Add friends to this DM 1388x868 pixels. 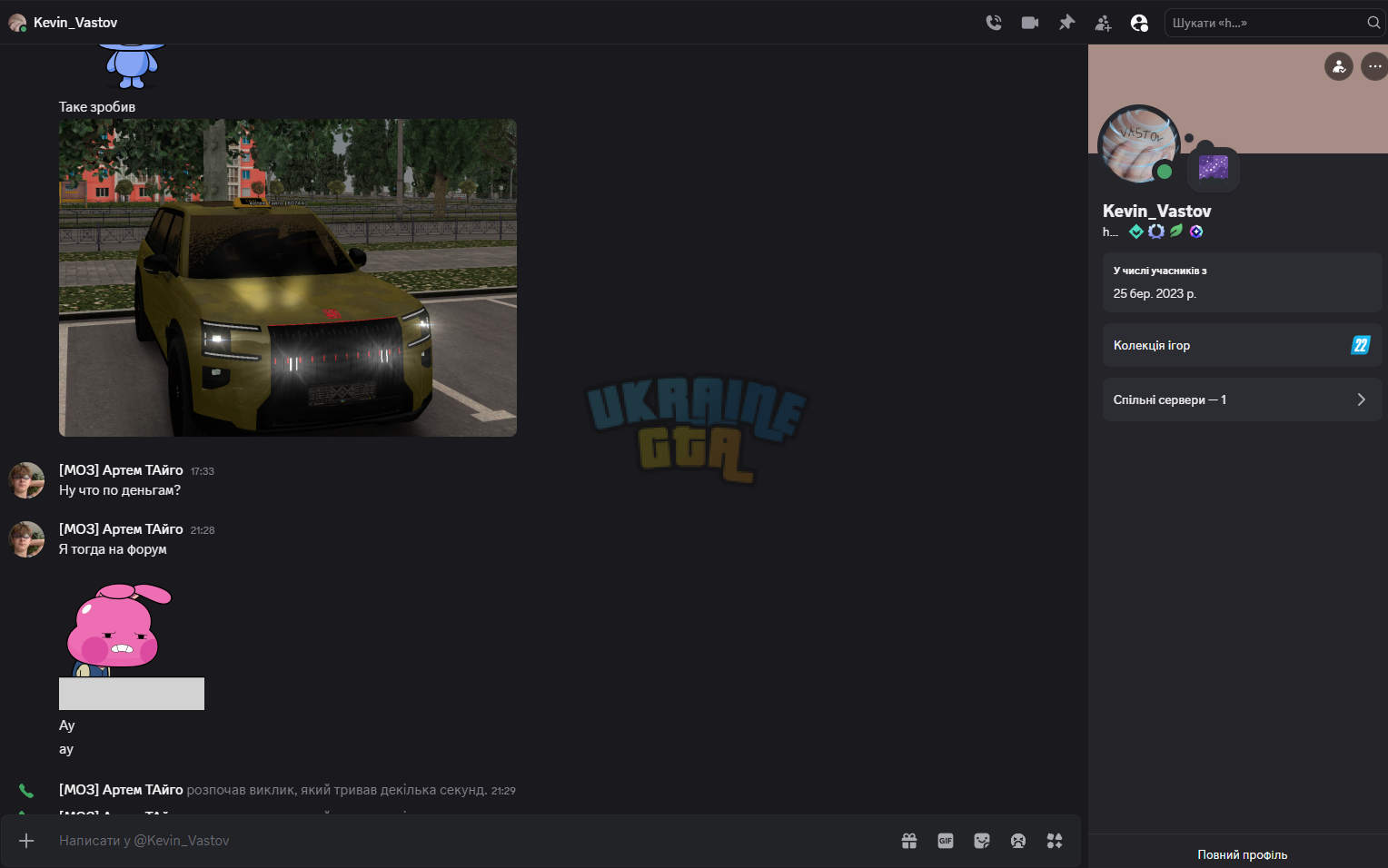click(x=1103, y=23)
